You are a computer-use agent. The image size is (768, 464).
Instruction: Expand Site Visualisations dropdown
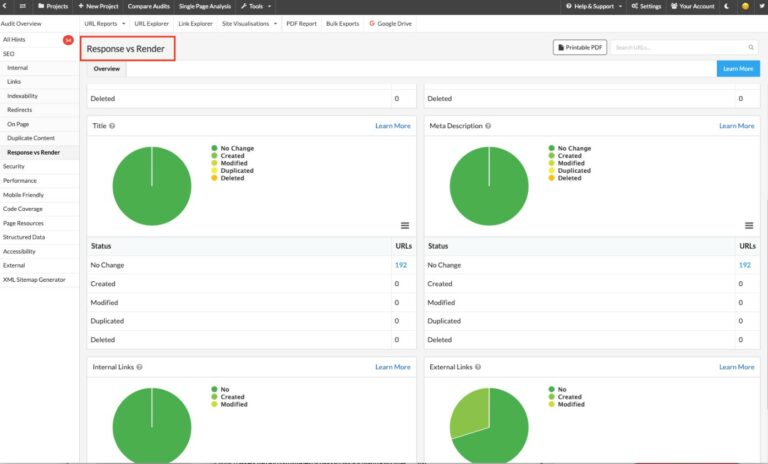coord(249,22)
